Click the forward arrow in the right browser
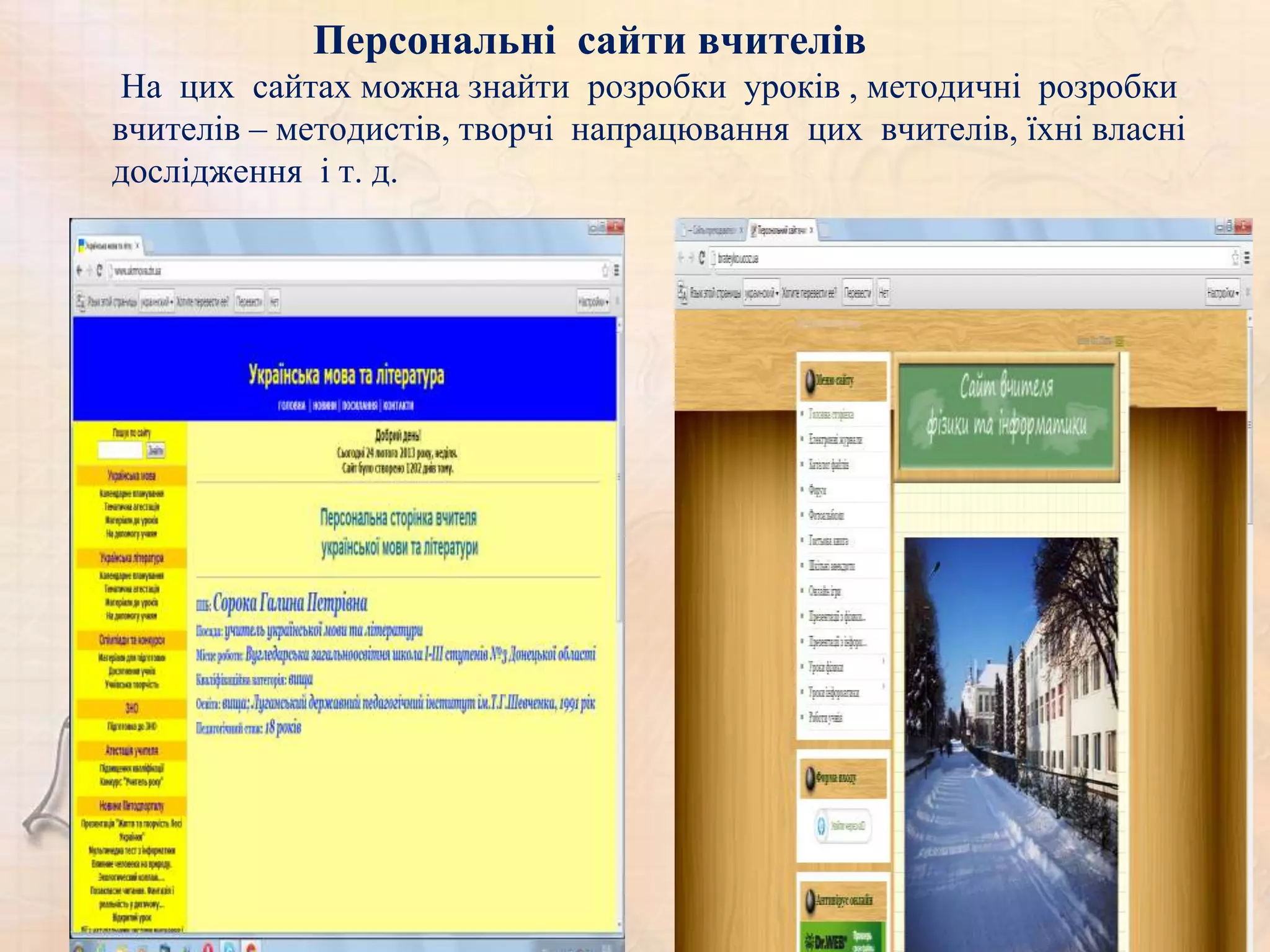The image size is (1270, 952). tap(691, 258)
